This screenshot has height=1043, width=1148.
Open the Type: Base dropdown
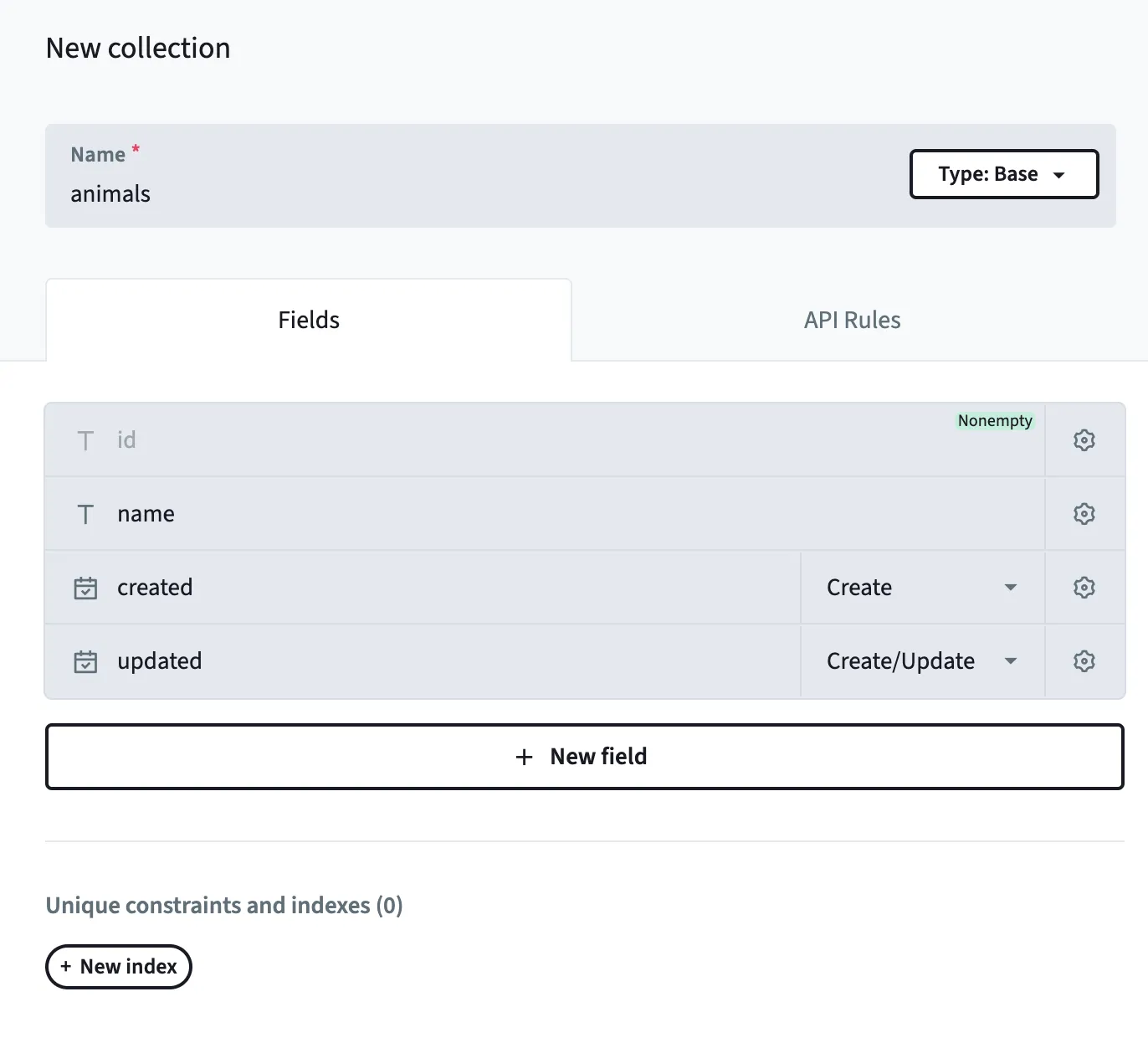(x=1003, y=174)
